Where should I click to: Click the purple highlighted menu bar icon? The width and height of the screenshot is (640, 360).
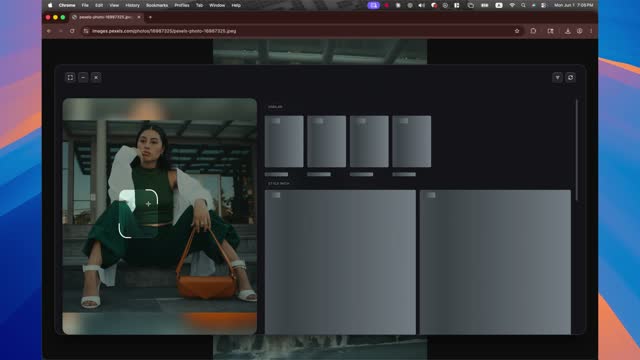pos(373,5)
